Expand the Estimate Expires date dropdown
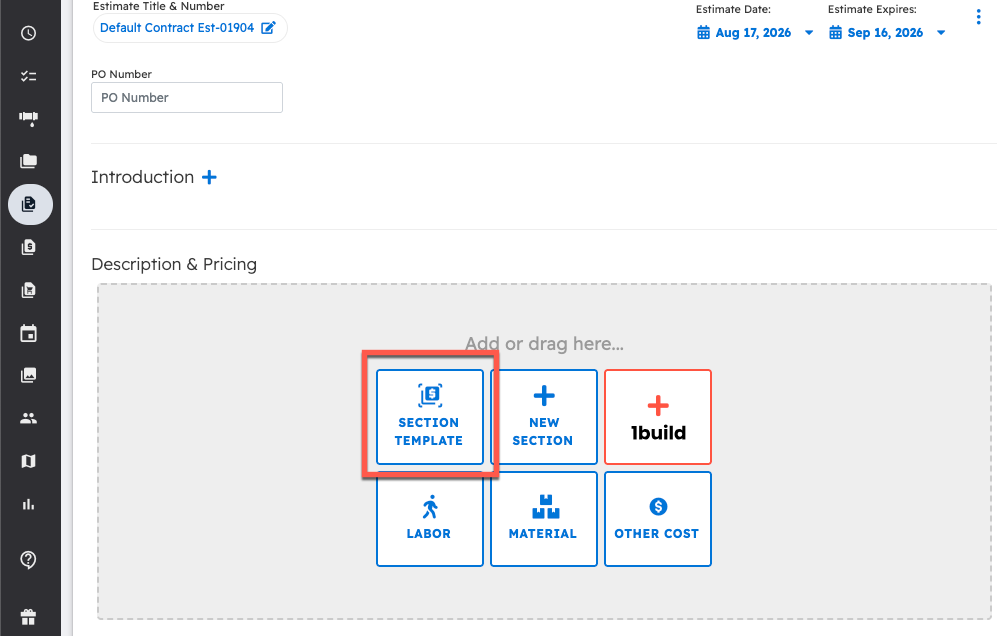Viewport: 997px width, 636px height. point(941,33)
